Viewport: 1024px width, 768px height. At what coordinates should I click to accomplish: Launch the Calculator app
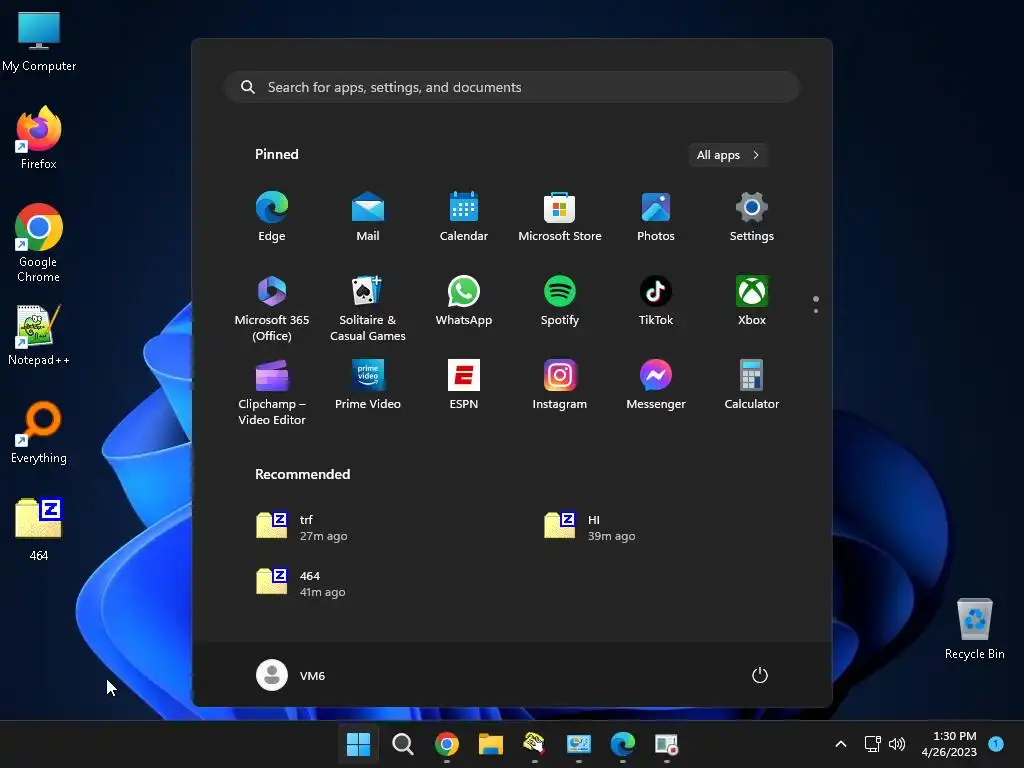pos(752,385)
